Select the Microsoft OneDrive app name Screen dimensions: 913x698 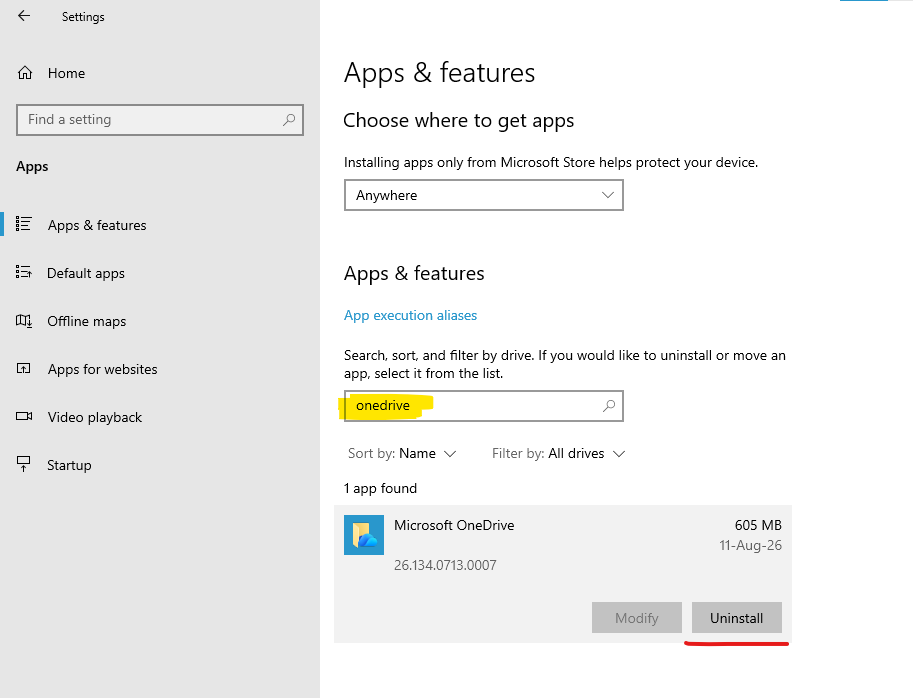click(x=454, y=525)
